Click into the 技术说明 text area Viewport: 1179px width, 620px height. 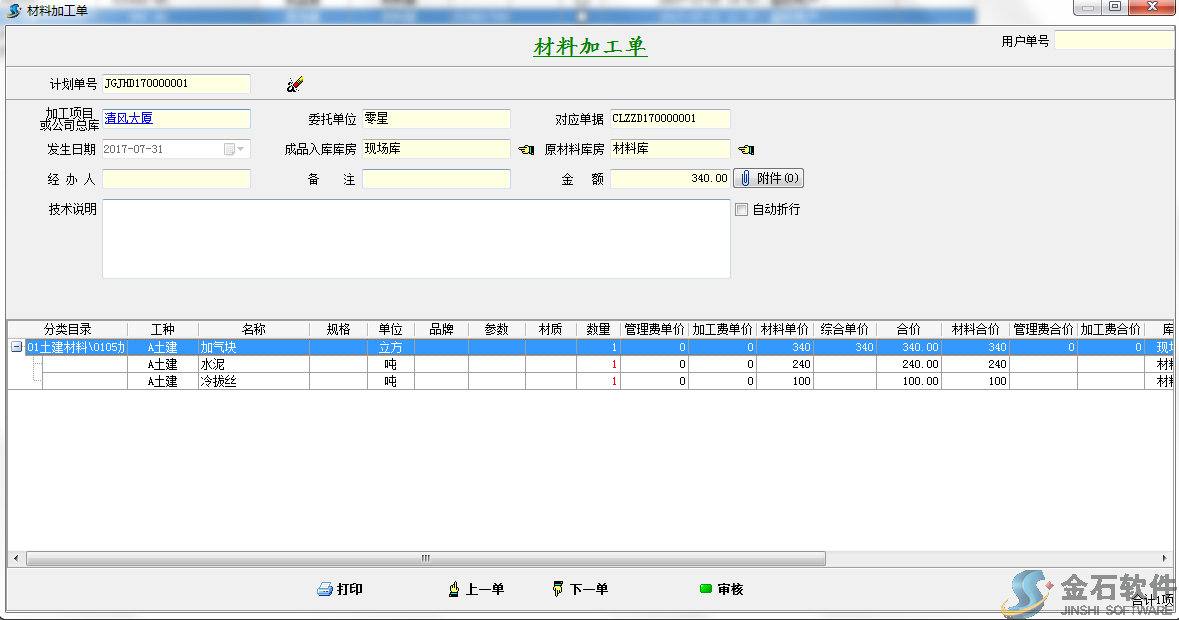click(416, 239)
